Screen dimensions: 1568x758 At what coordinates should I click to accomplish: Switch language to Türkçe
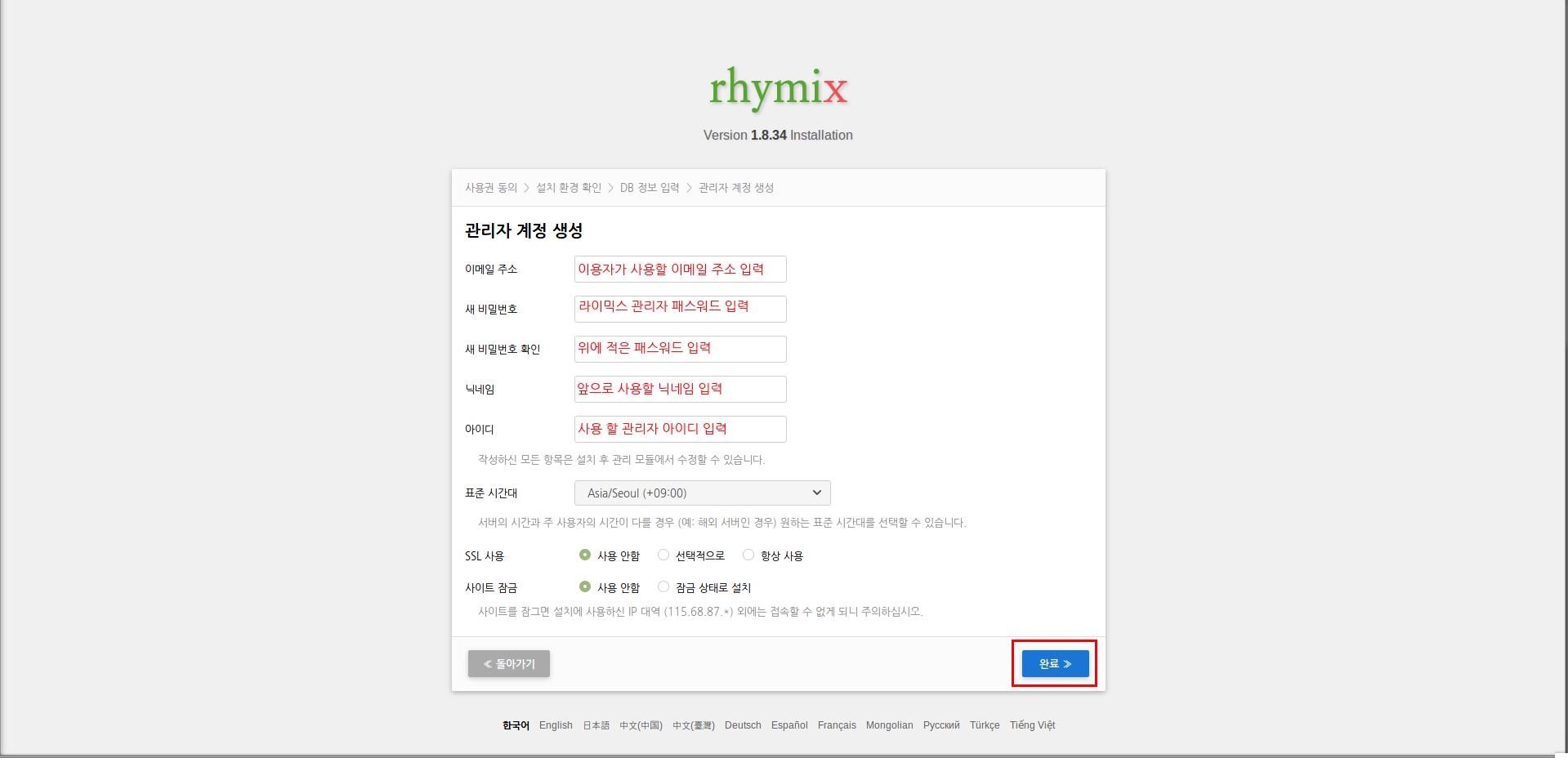985,725
